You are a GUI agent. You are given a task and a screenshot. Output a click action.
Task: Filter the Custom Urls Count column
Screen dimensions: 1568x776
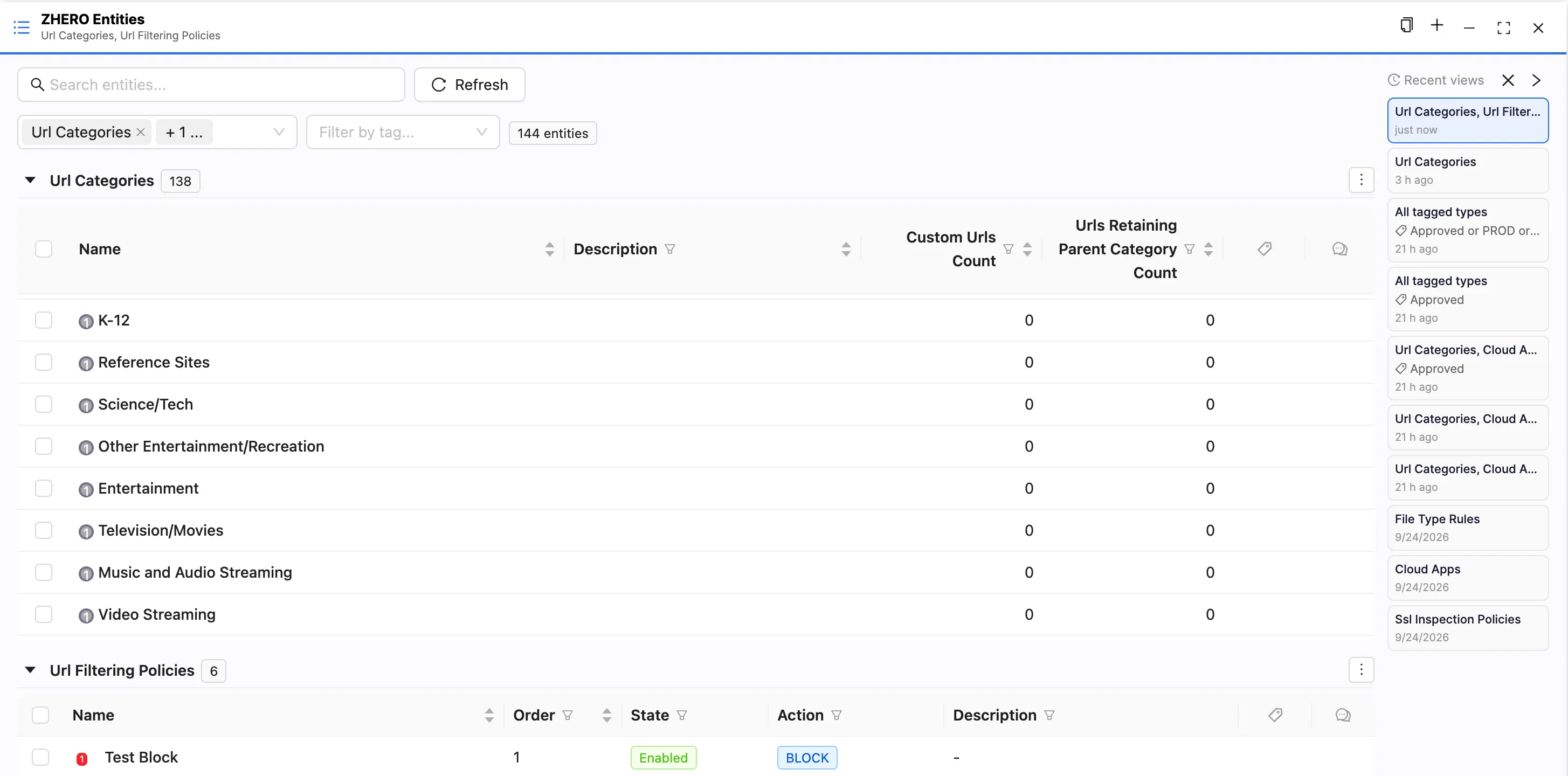tap(1009, 249)
